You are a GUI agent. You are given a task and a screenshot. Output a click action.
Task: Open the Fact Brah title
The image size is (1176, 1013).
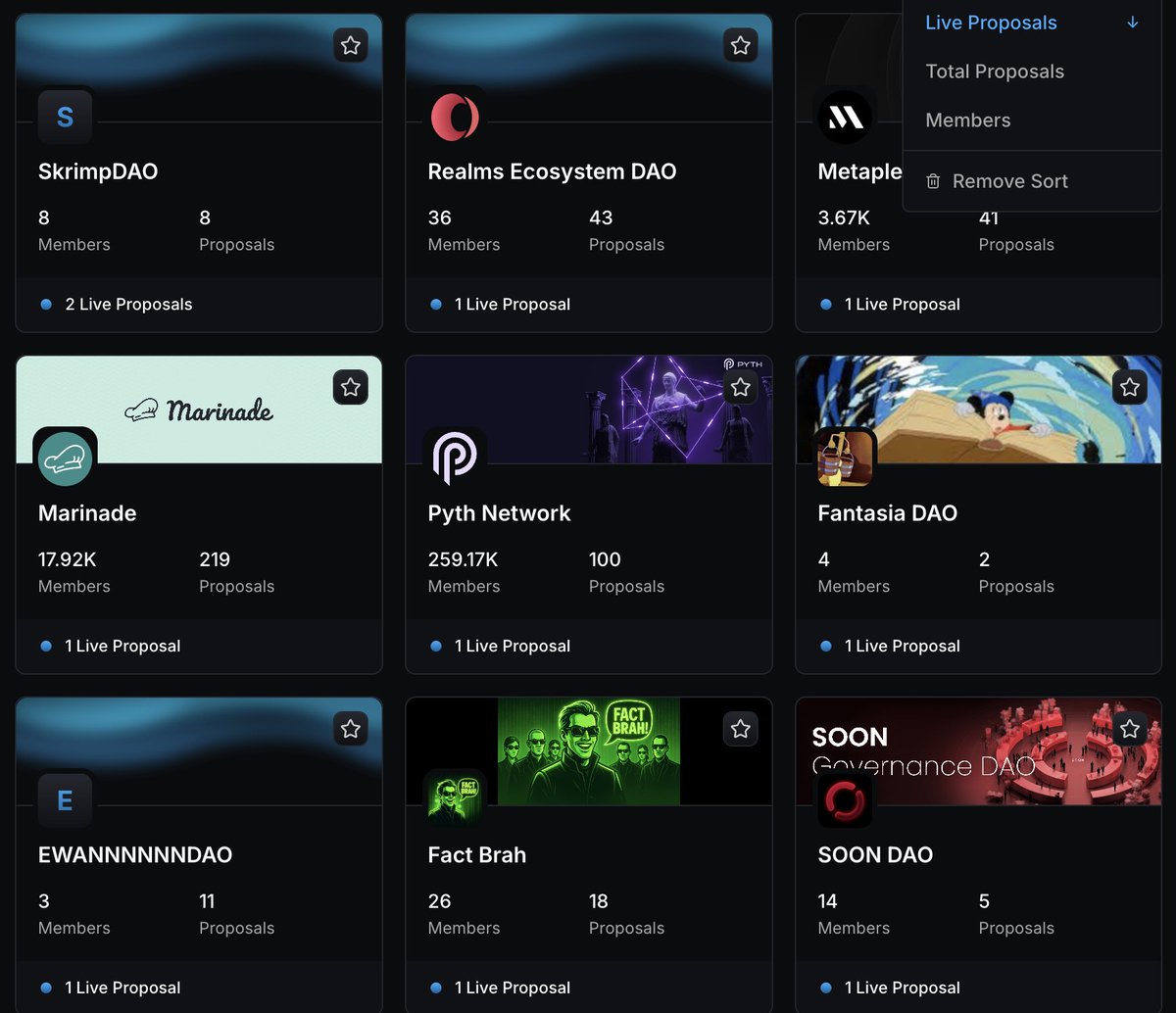tap(477, 855)
